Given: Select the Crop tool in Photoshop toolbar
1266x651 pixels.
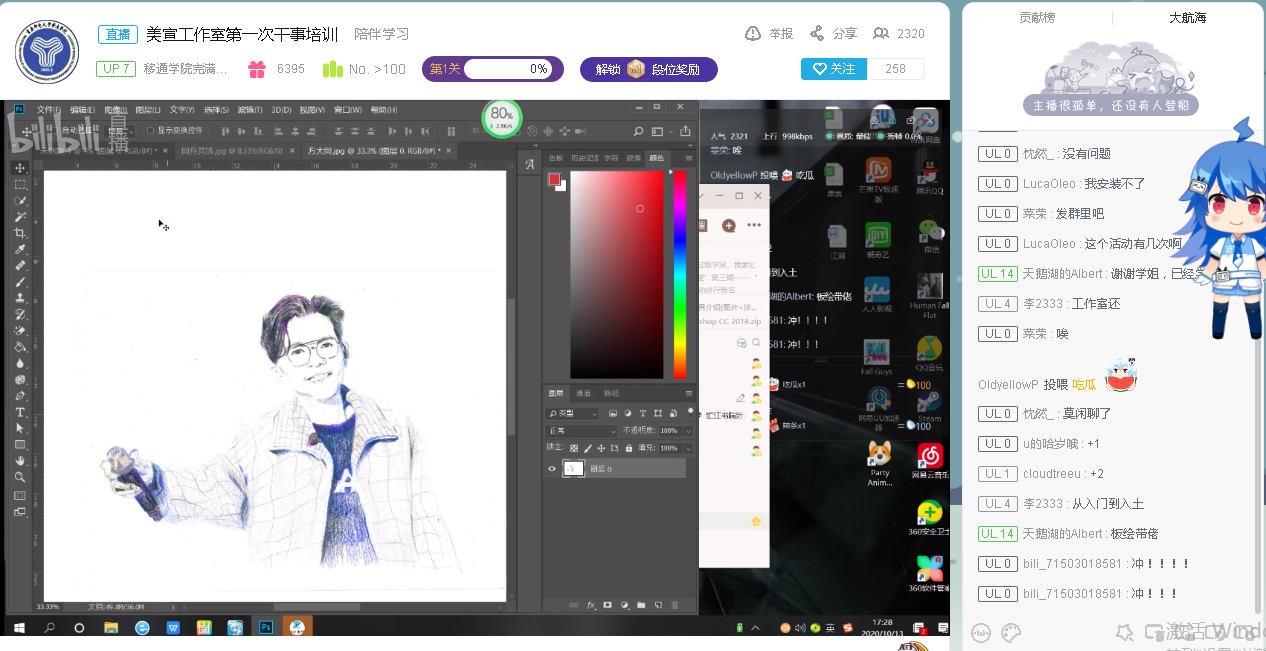Looking at the screenshot, I should click(20, 233).
